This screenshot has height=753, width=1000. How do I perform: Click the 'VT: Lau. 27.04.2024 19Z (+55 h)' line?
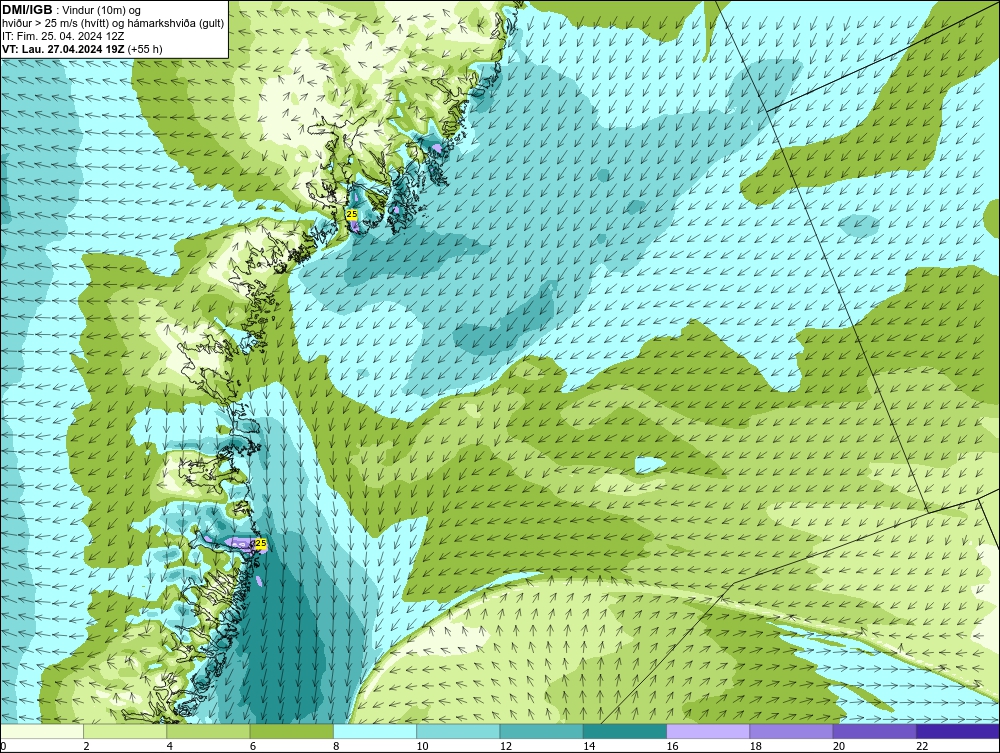coord(82,49)
